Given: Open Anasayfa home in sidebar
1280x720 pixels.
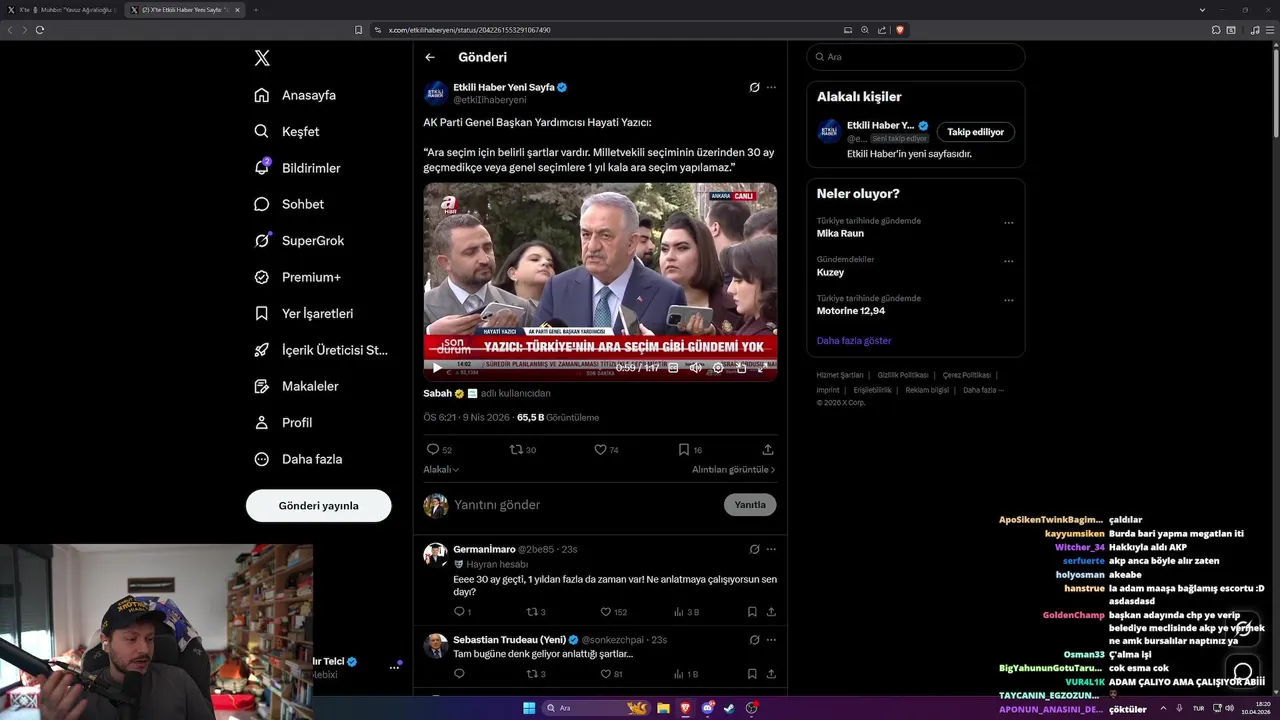Looking at the screenshot, I should point(295,95).
